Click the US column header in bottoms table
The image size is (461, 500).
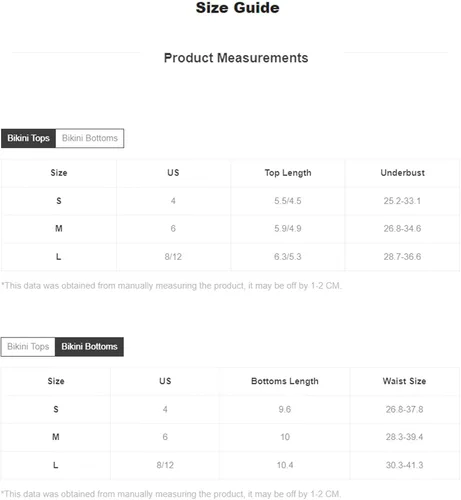pyautogui.click(x=165, y=381)
